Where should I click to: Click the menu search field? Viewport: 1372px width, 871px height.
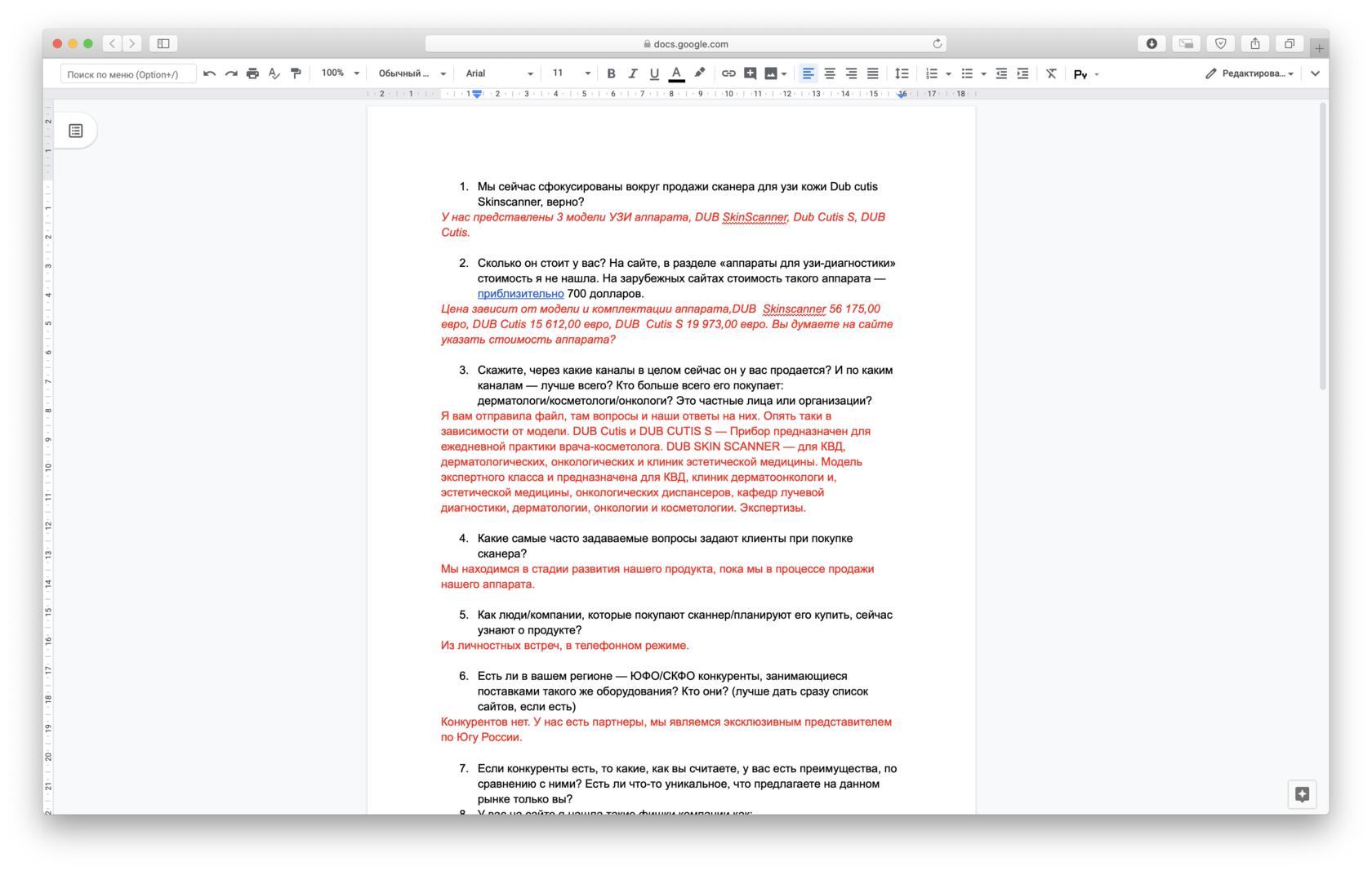coord(127,74)
